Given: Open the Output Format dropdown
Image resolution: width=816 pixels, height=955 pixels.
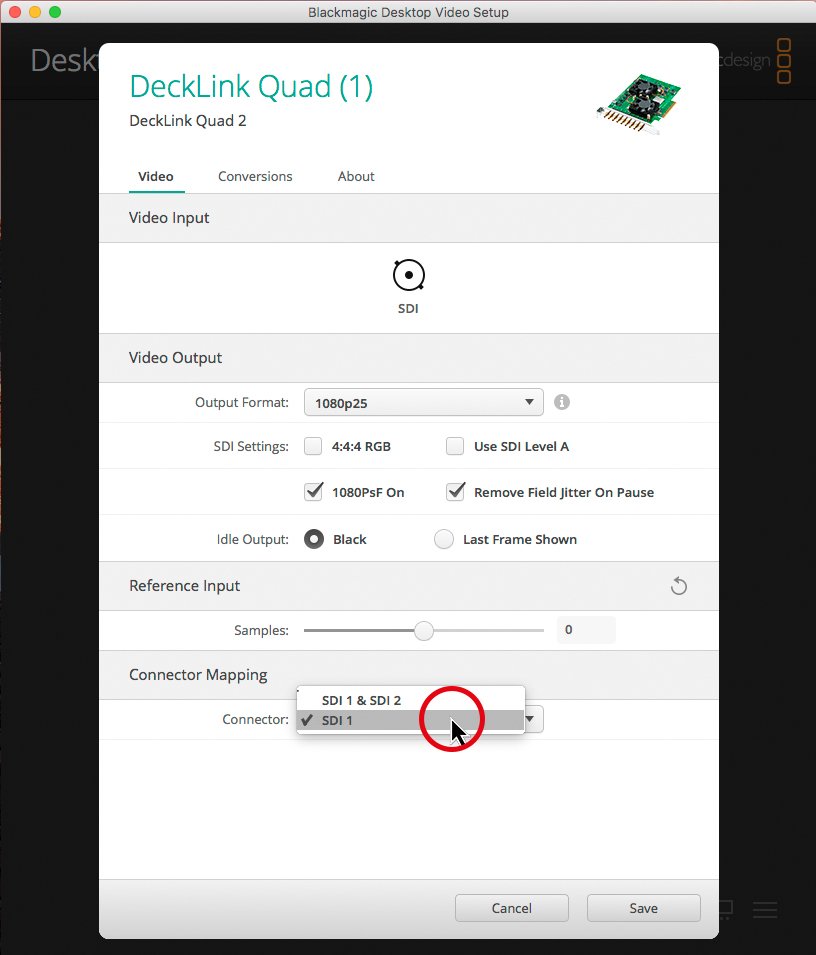Looking at the screenshot, I should pos(424,403).
